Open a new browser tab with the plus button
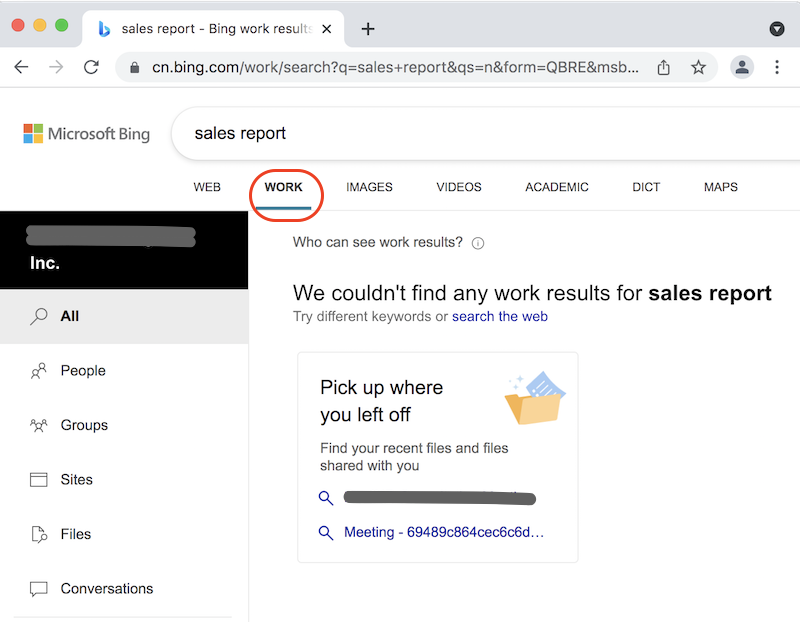The image size is (800, 622). coord(368,29)
